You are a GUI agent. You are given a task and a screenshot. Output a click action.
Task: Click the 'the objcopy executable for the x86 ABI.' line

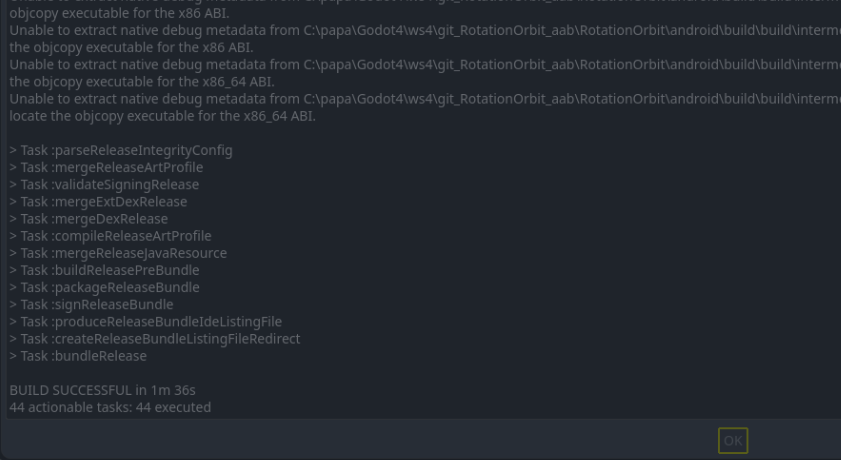131,48
